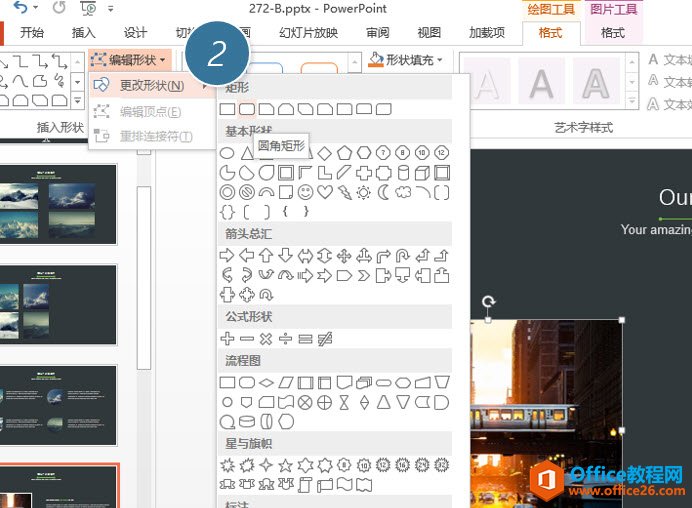Select the rounded rectangle shape (圆角矩形)
Screen dimensions: 692x508
[x=246, y=108]
